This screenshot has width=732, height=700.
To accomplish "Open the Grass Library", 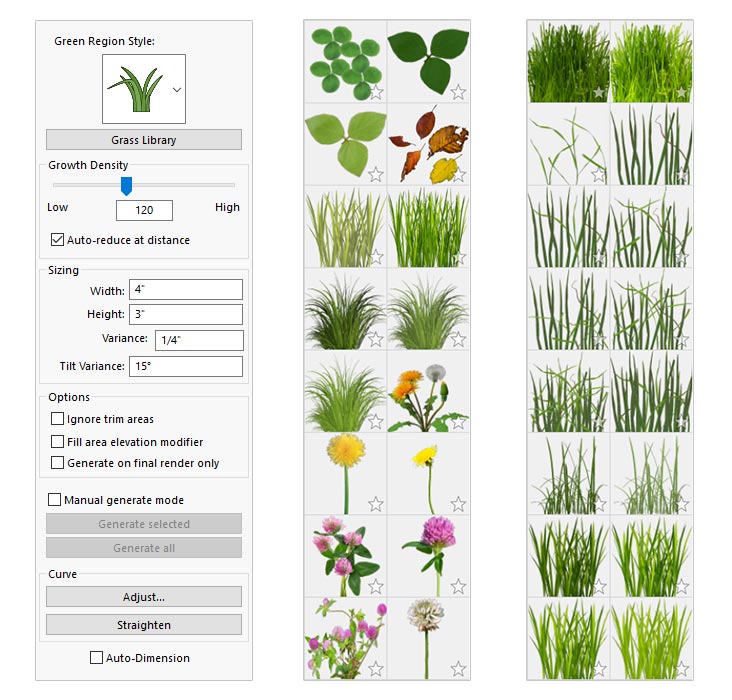I will 144,140.
